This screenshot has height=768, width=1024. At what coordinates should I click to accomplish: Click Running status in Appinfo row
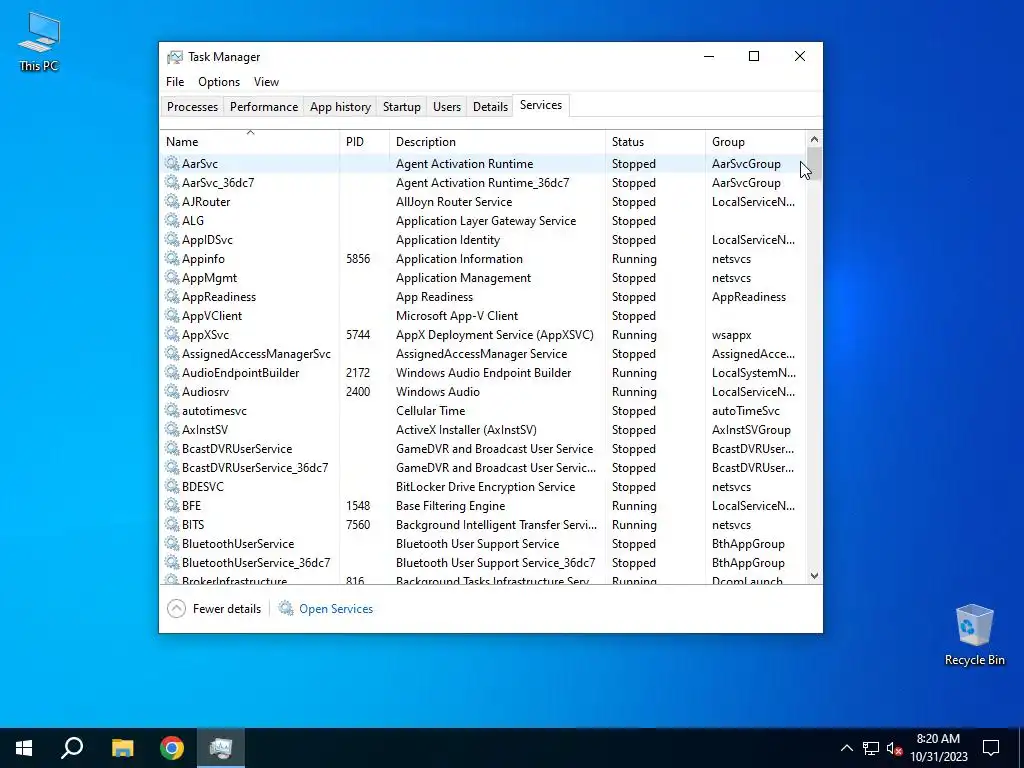634,259
